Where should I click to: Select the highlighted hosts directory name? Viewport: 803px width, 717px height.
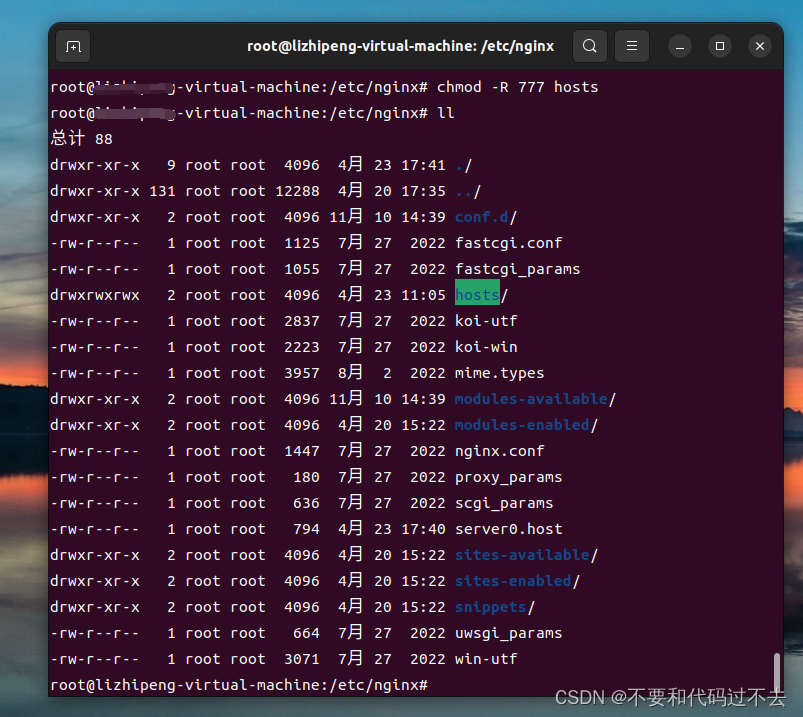[477, 294]
